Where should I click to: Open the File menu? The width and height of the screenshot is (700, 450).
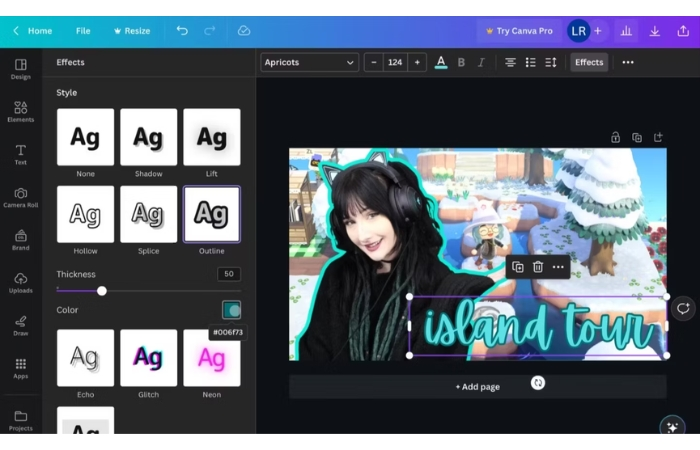pyautogui.click(x=83, y=31)
